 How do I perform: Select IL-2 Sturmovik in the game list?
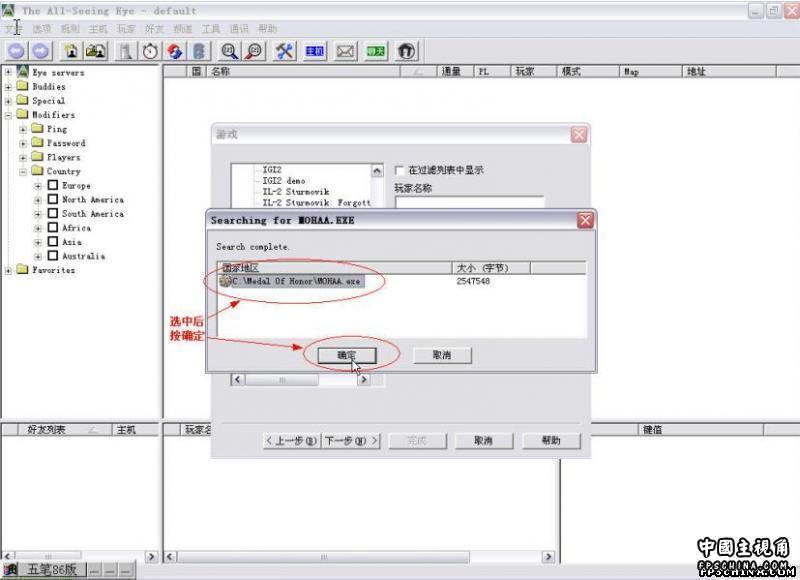pos(296,192)
